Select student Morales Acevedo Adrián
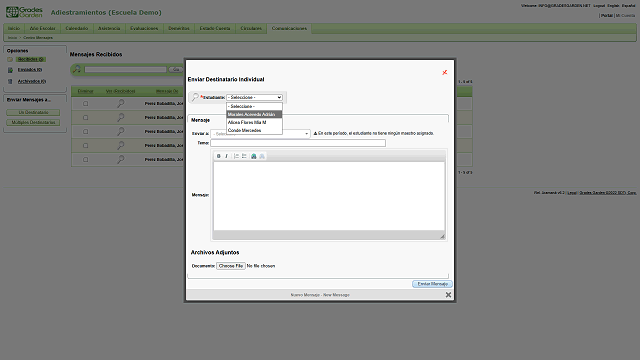This screenshot has height=360, width=640. click(254, 114)
